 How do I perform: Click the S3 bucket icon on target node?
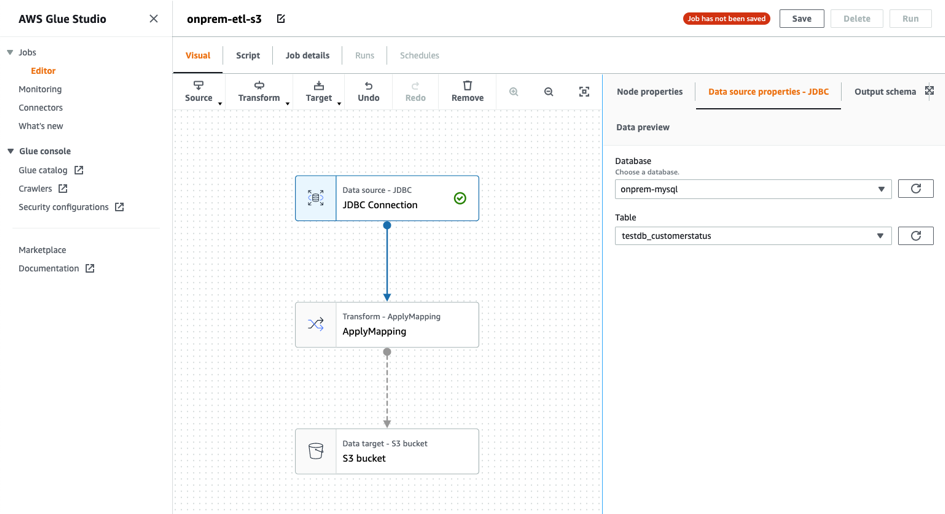(316, 451)
